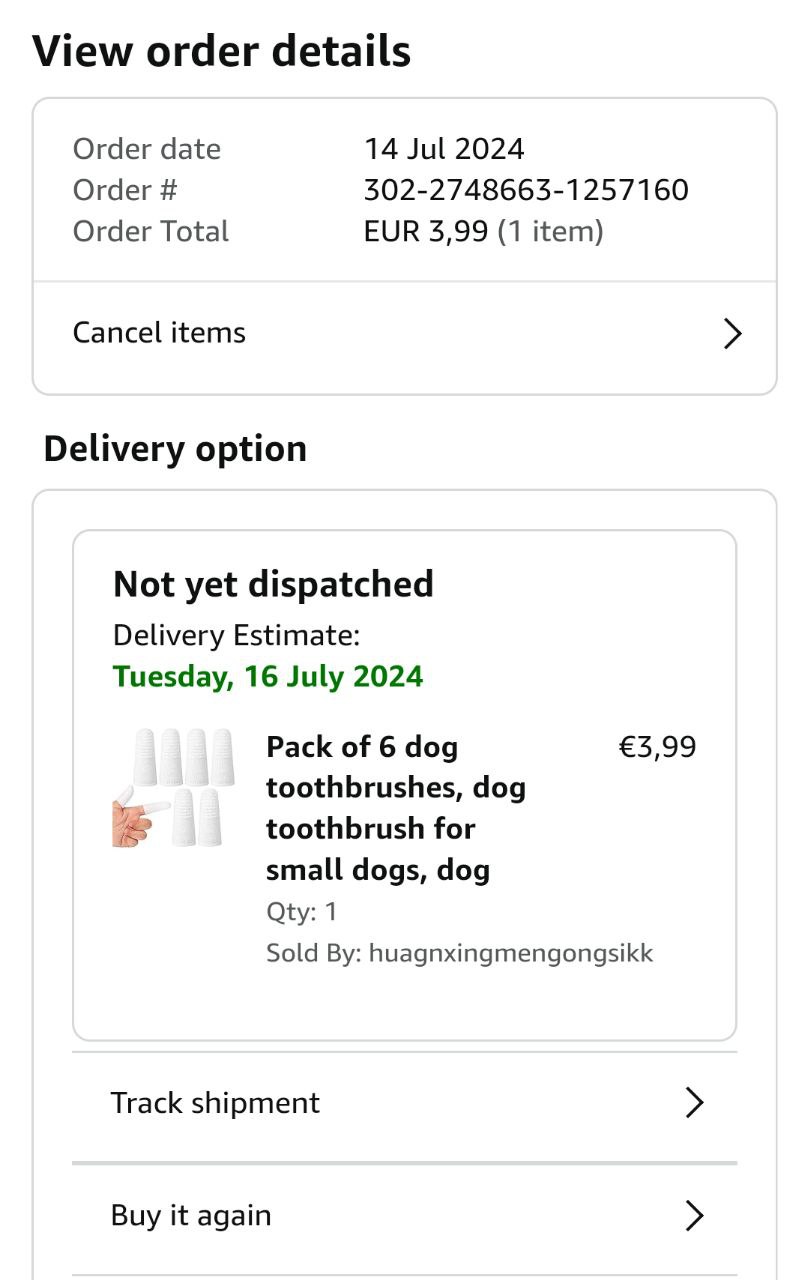Click the €3,99 item price
The width and height of the screenshot is (809, 1280).
[x=657, y=747]
